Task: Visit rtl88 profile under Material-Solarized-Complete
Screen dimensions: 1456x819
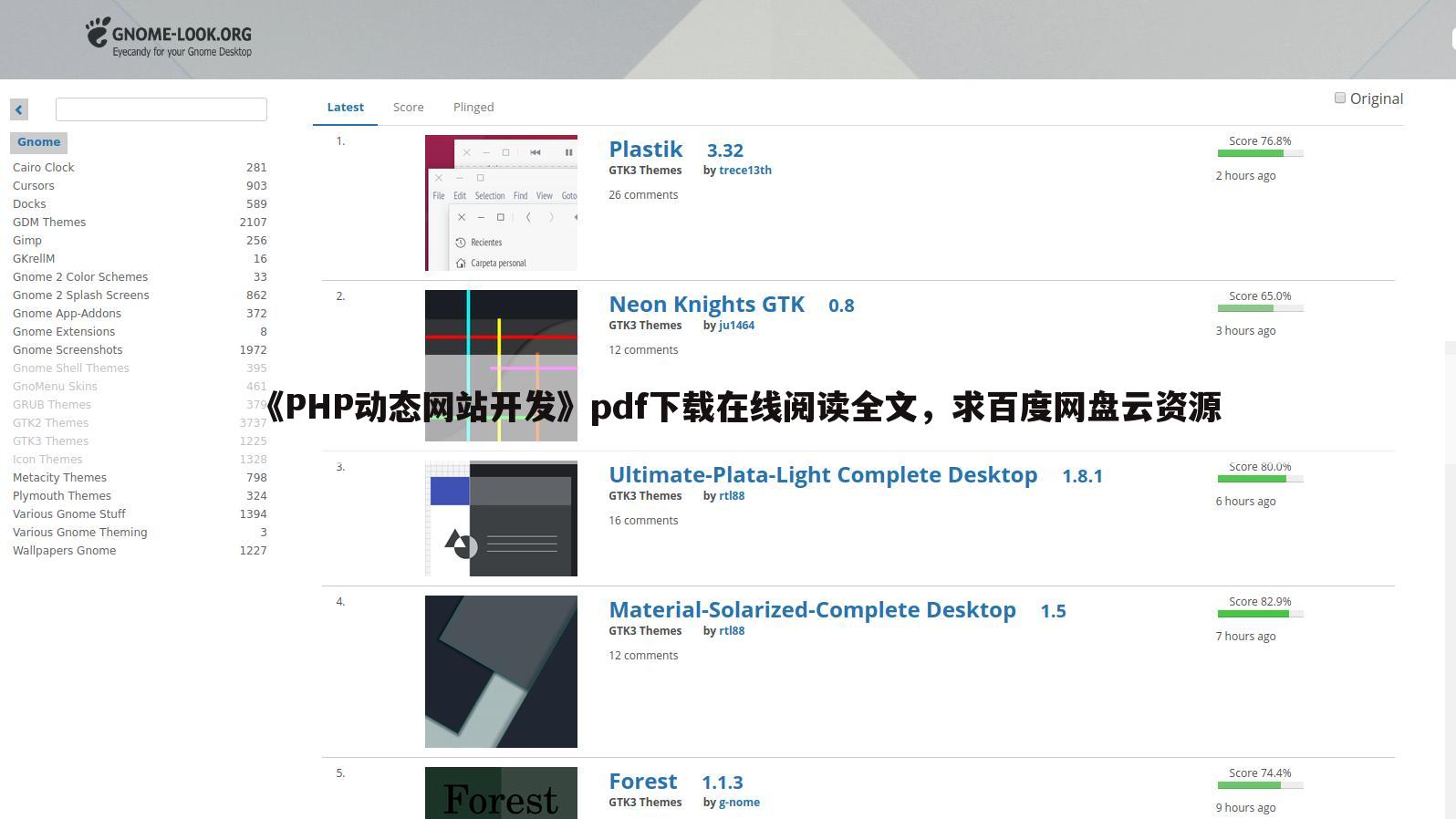Action: point(732,631)
